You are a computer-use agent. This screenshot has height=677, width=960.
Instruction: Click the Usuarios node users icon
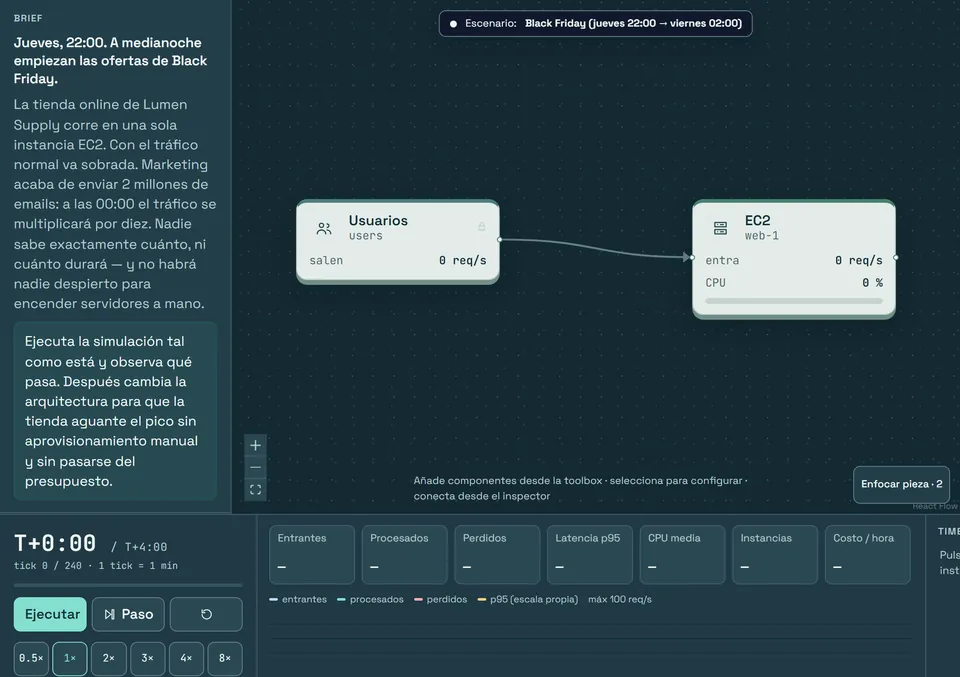[x=324, y=229]
